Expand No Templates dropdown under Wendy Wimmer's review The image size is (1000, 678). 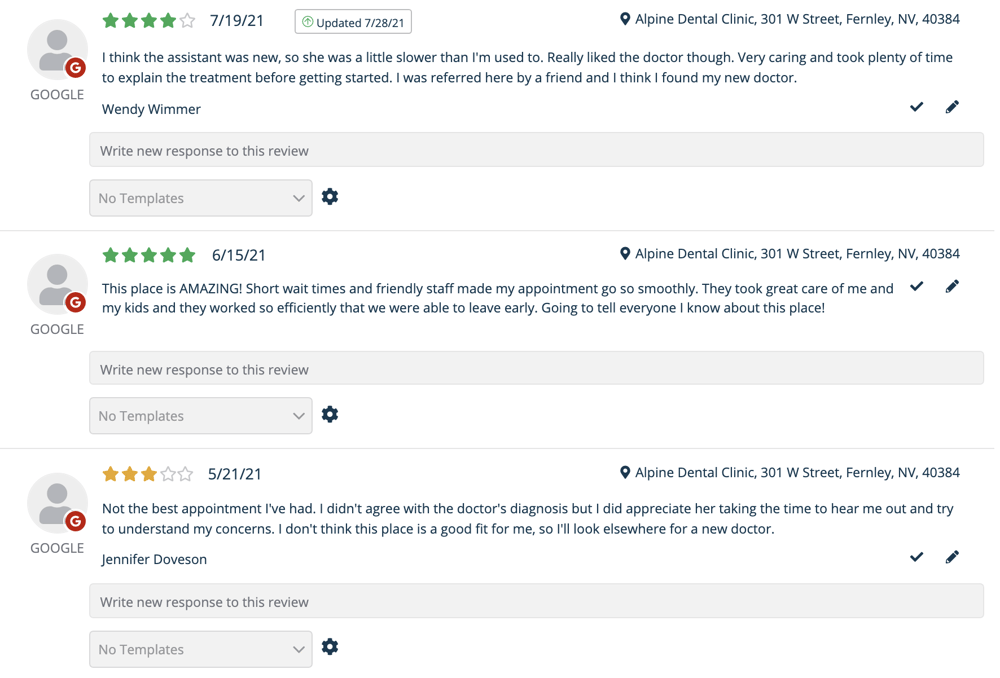[201, 198]
